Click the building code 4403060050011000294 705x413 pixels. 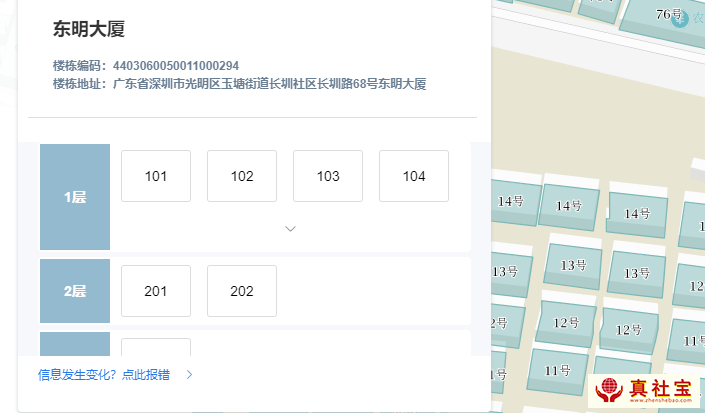(x=175, y=66)
